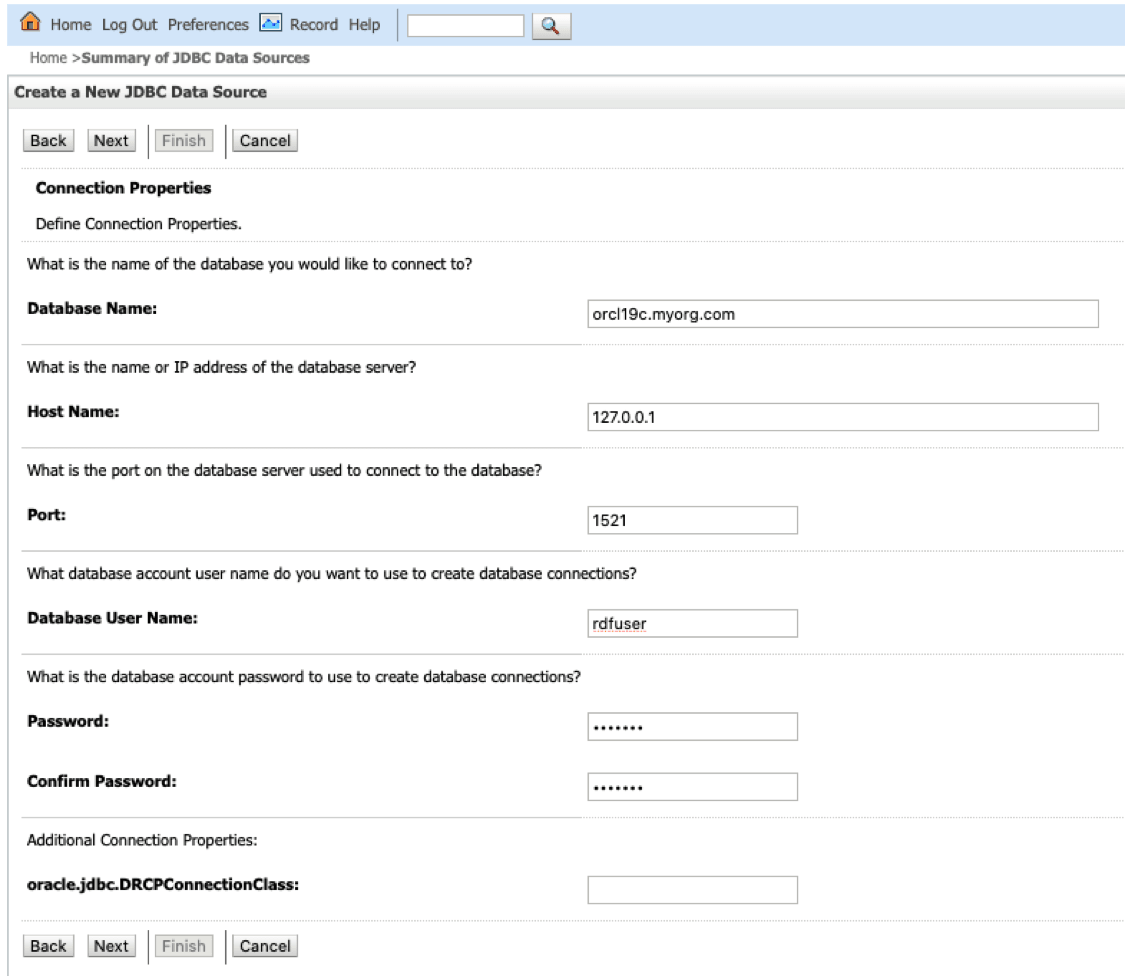The width and height of the screenshot is (1125, 976).
Task: Click the Password input field
Action: point(692,727)
